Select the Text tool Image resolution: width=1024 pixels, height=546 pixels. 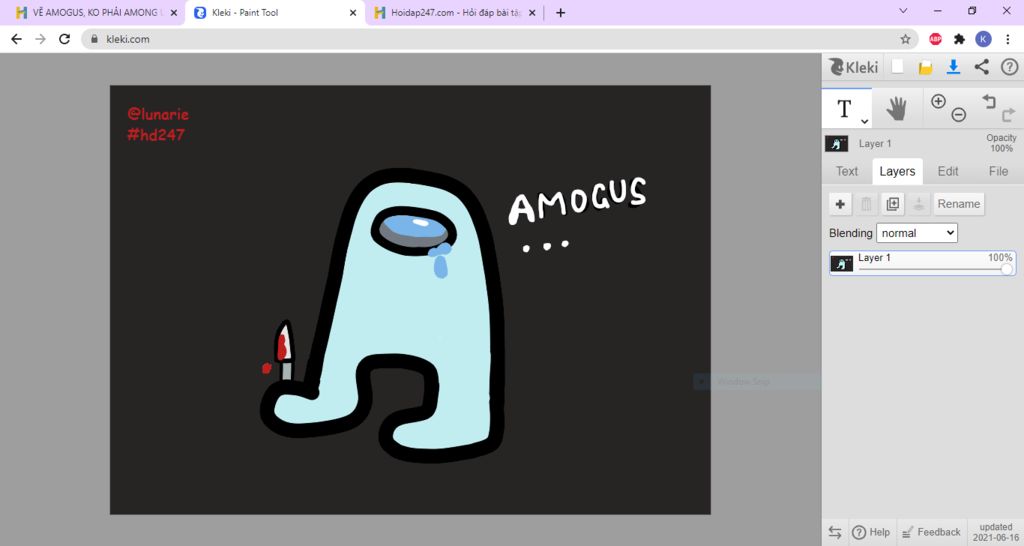click(x=846, y=108)
